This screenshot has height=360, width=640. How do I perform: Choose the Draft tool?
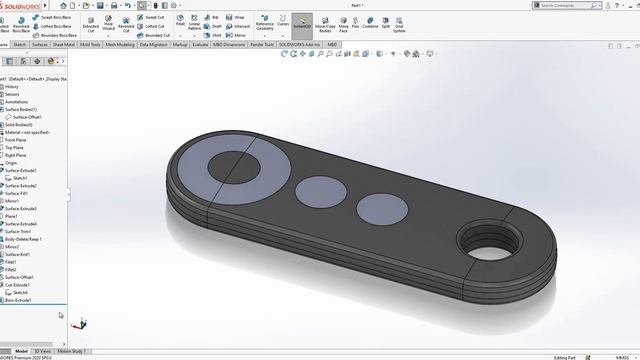tap(213, 26)
